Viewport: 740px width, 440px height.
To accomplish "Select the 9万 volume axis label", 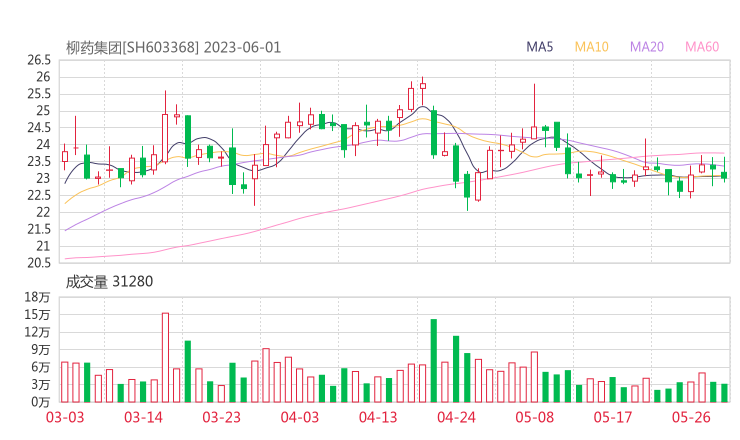I will [x=41, y=350].
